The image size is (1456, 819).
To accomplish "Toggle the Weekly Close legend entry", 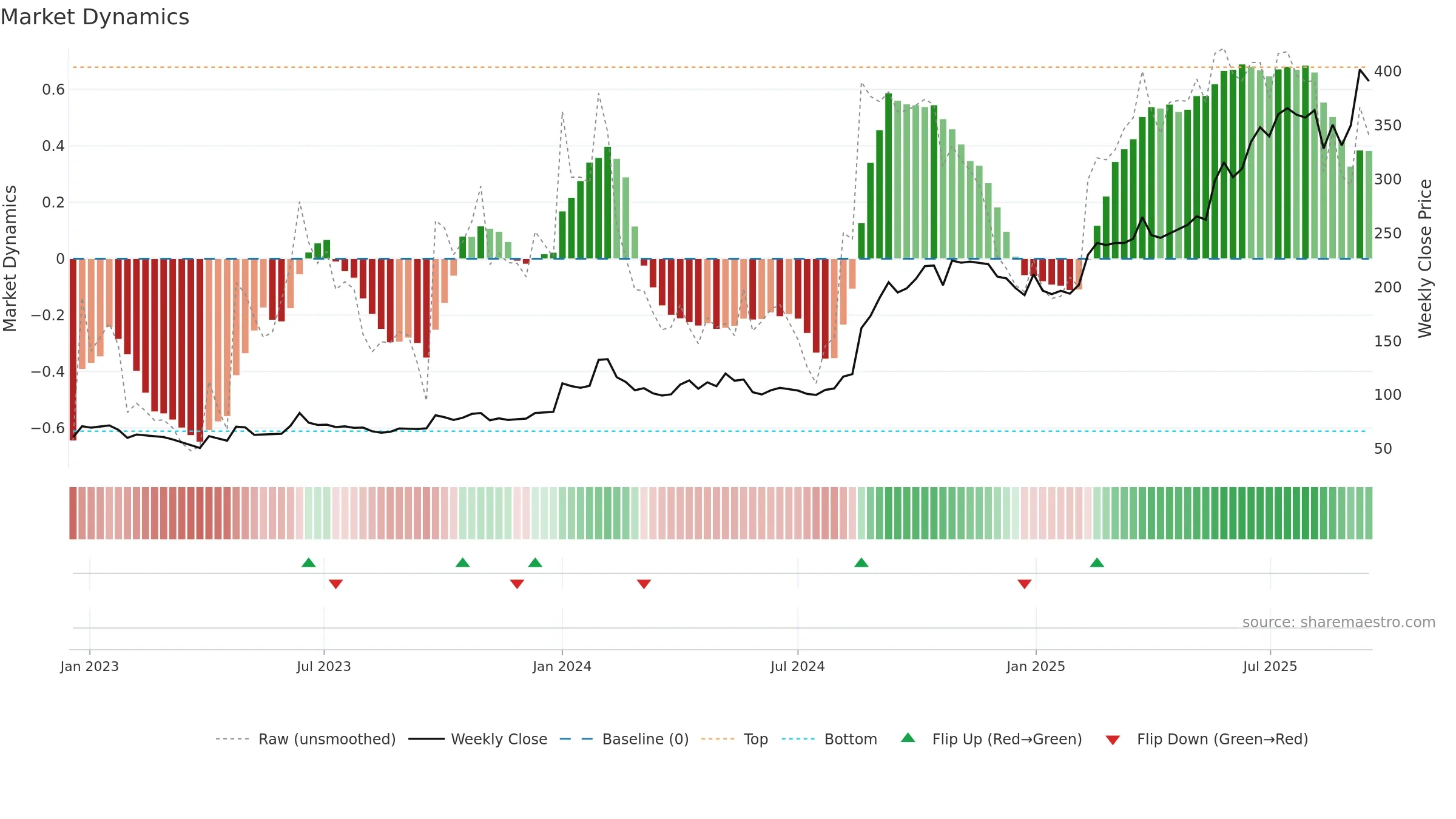I will [x=477, y=739].
